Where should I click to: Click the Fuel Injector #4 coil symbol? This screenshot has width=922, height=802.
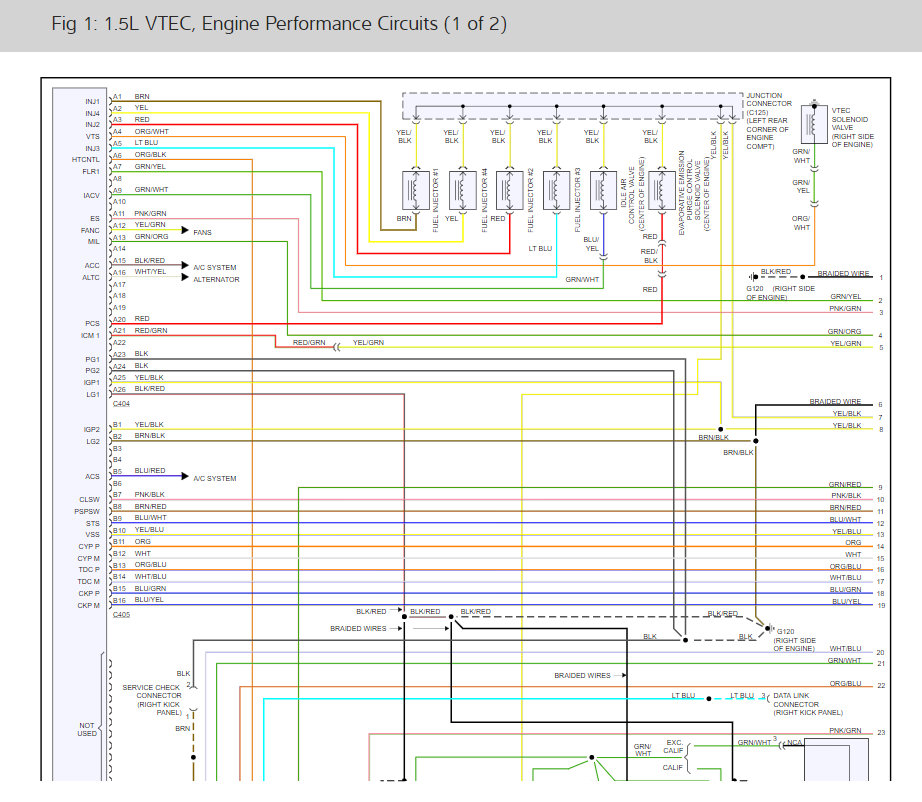(x=462, y=188)
